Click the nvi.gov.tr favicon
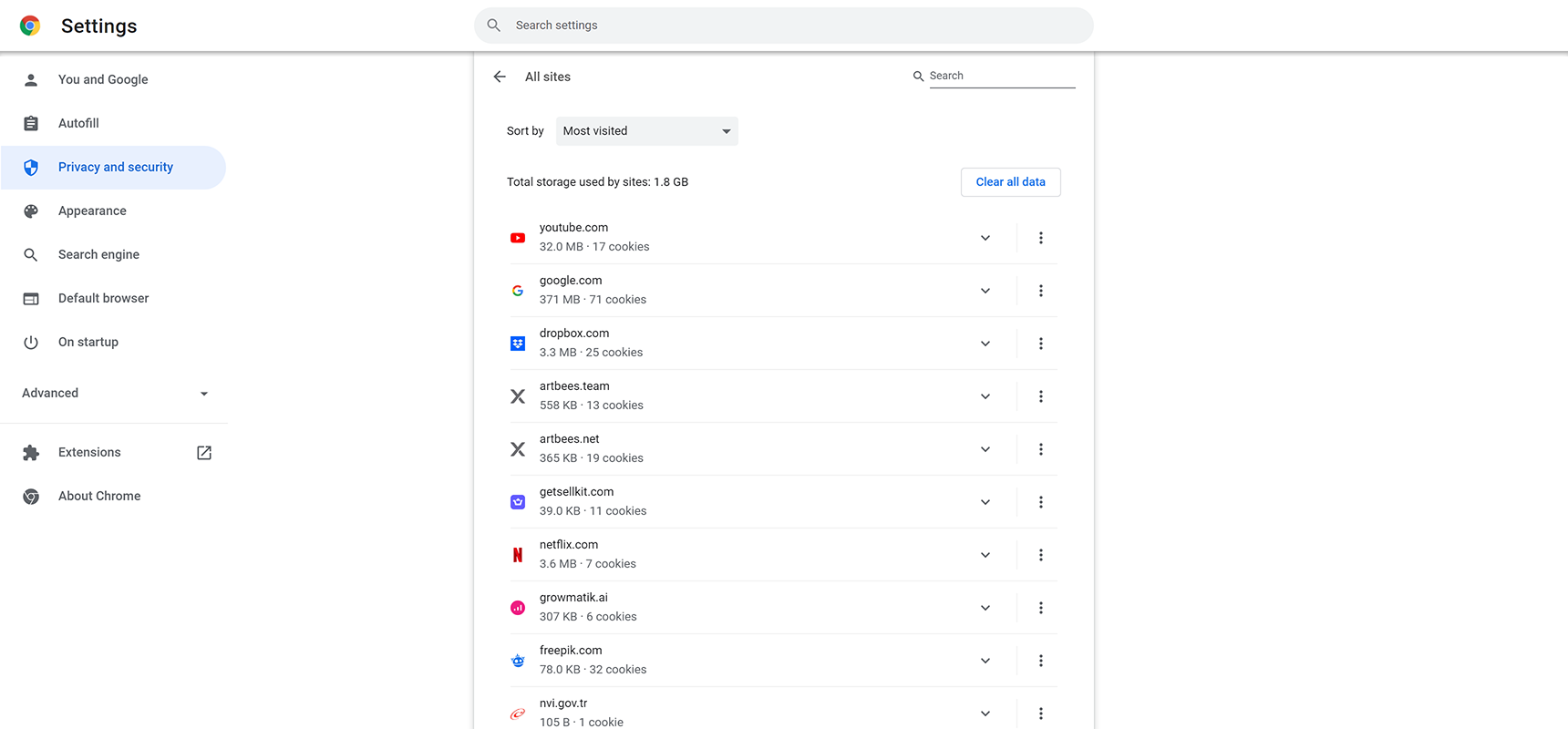 tap(518, 714)
